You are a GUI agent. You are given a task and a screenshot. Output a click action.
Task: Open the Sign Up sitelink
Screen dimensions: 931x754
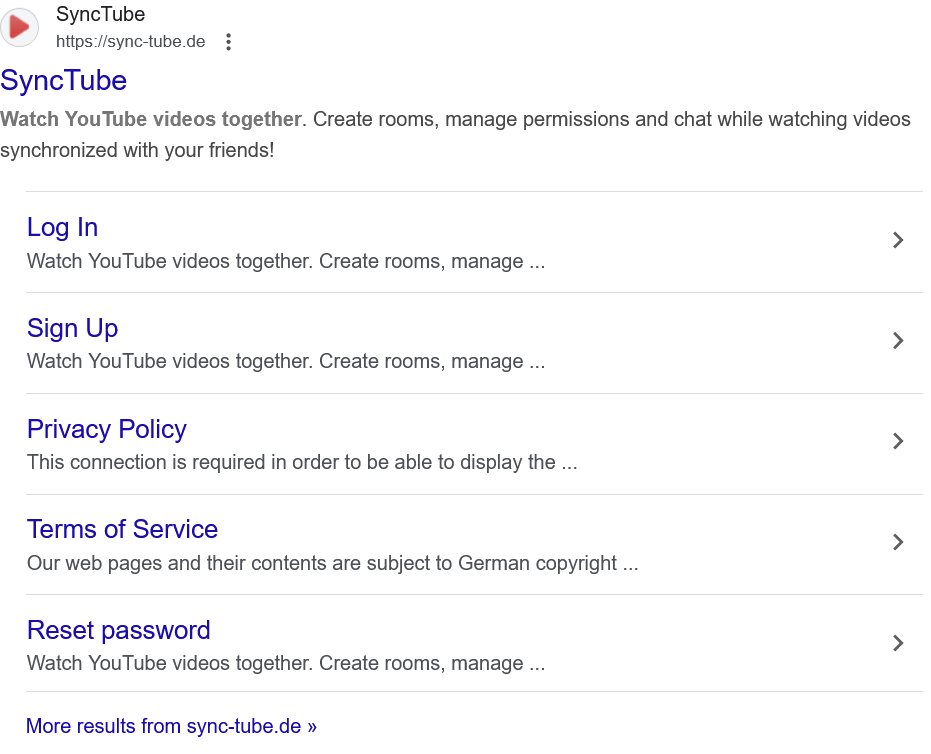pos(72,328)
